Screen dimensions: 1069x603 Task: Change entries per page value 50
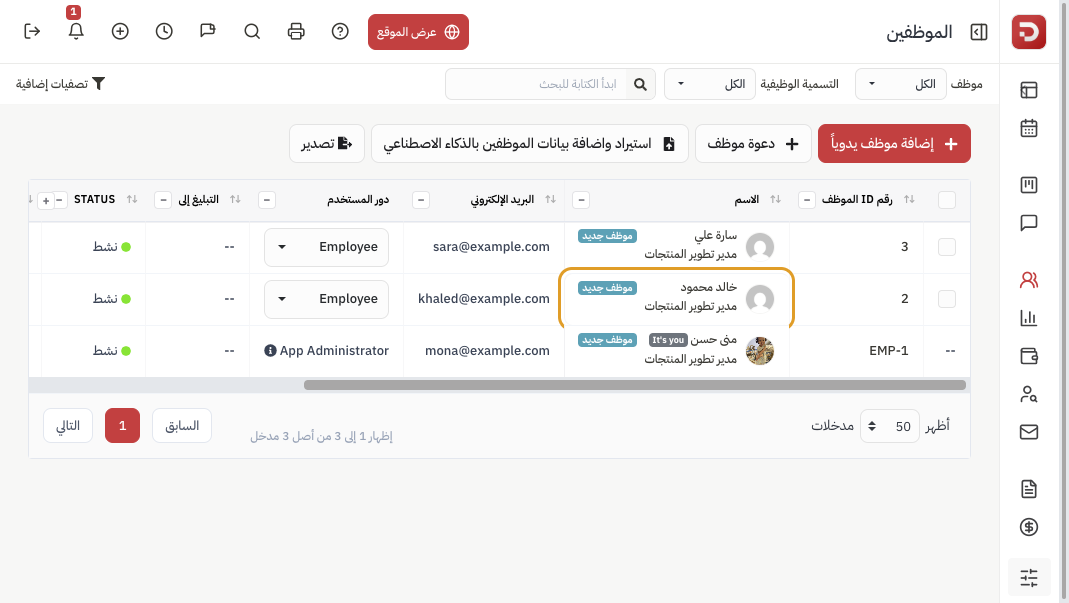coord(890,426)
